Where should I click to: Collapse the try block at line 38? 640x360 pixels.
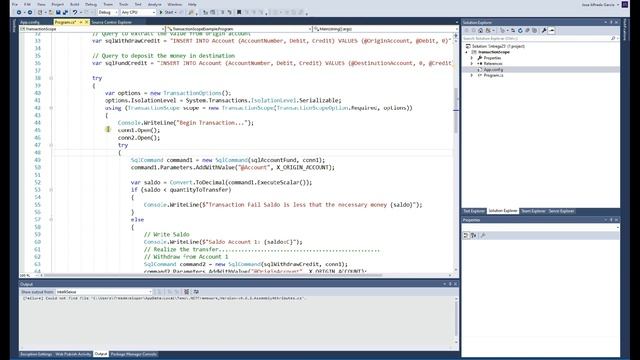coord(51,78)
